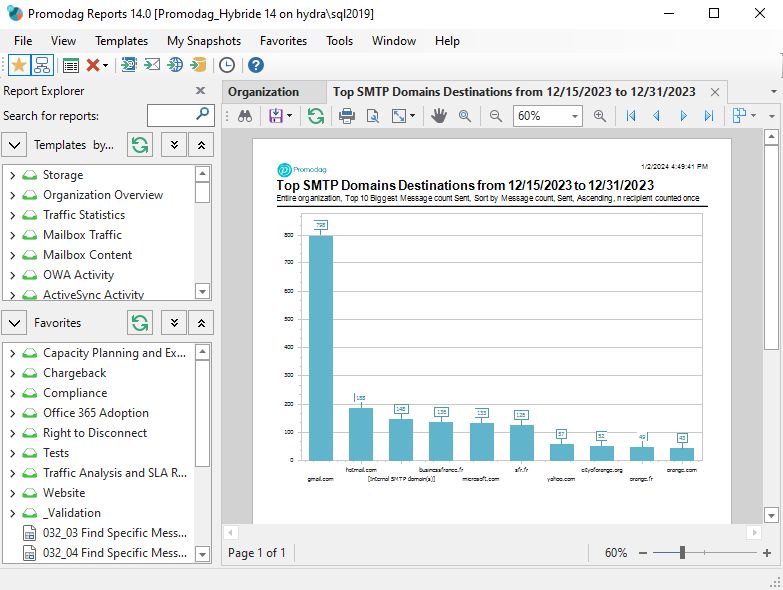Select the Right to Disconnect item
Image resolution: width=783 pixels, height=590 pixels.
point(95,433)
